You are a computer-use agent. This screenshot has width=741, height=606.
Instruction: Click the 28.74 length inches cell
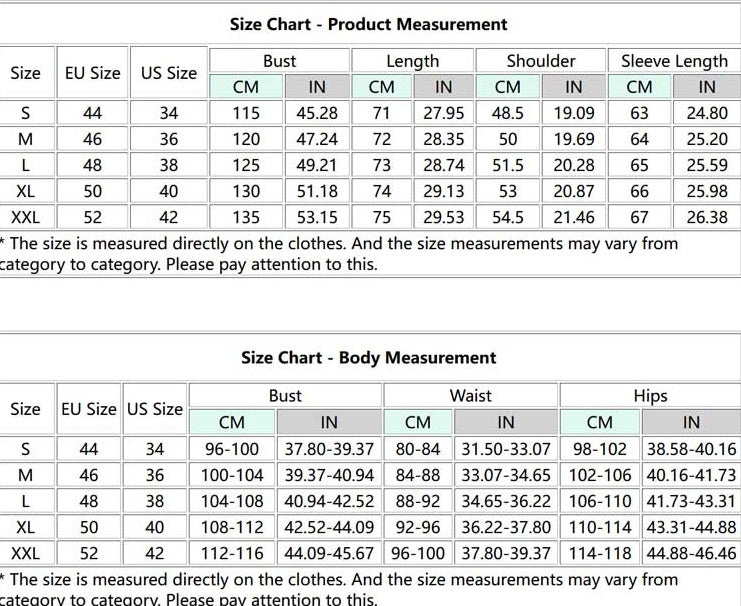pyautogui.click(x=443, y=165)
